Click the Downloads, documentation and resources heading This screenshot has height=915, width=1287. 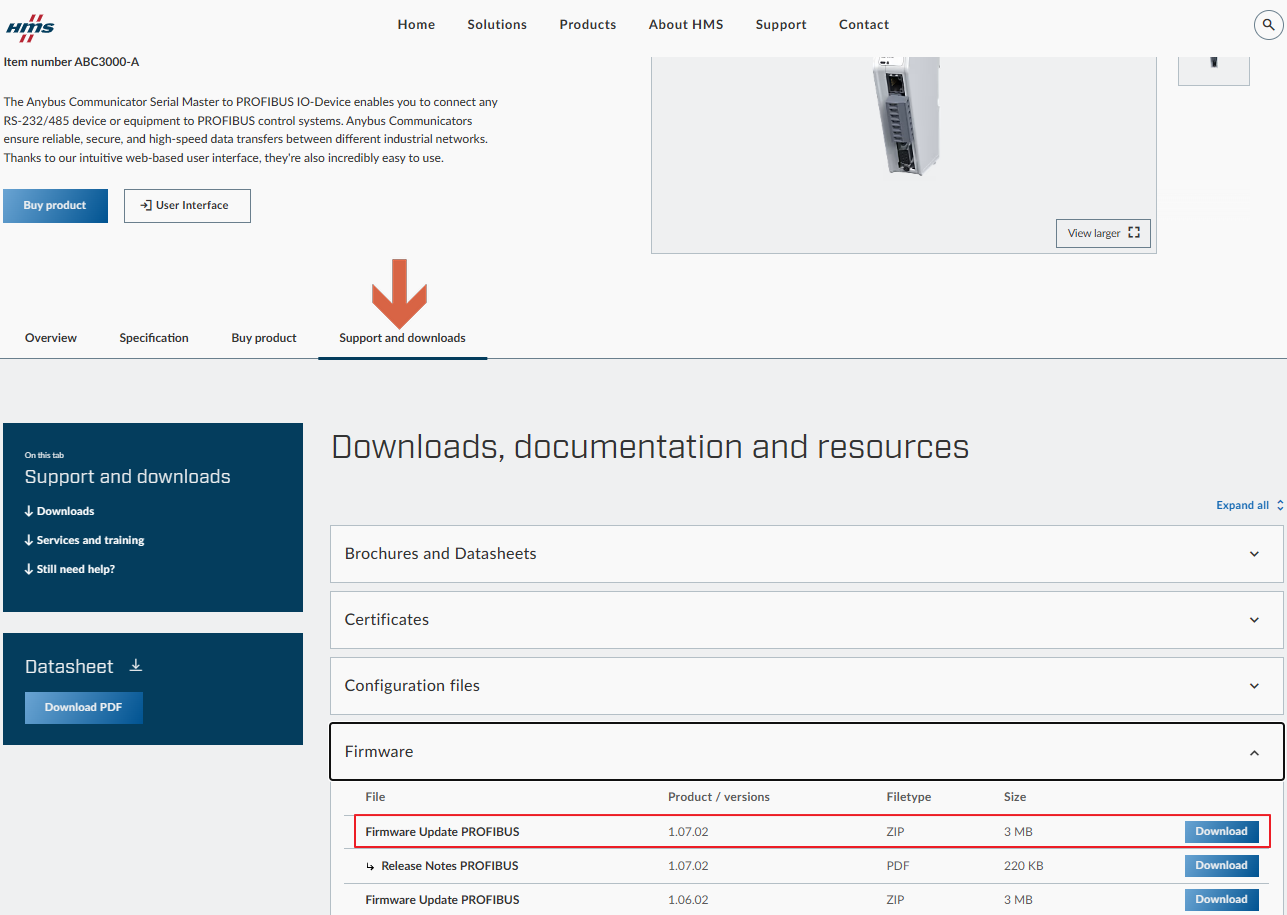pyautogui.click(x=650, y=446)
